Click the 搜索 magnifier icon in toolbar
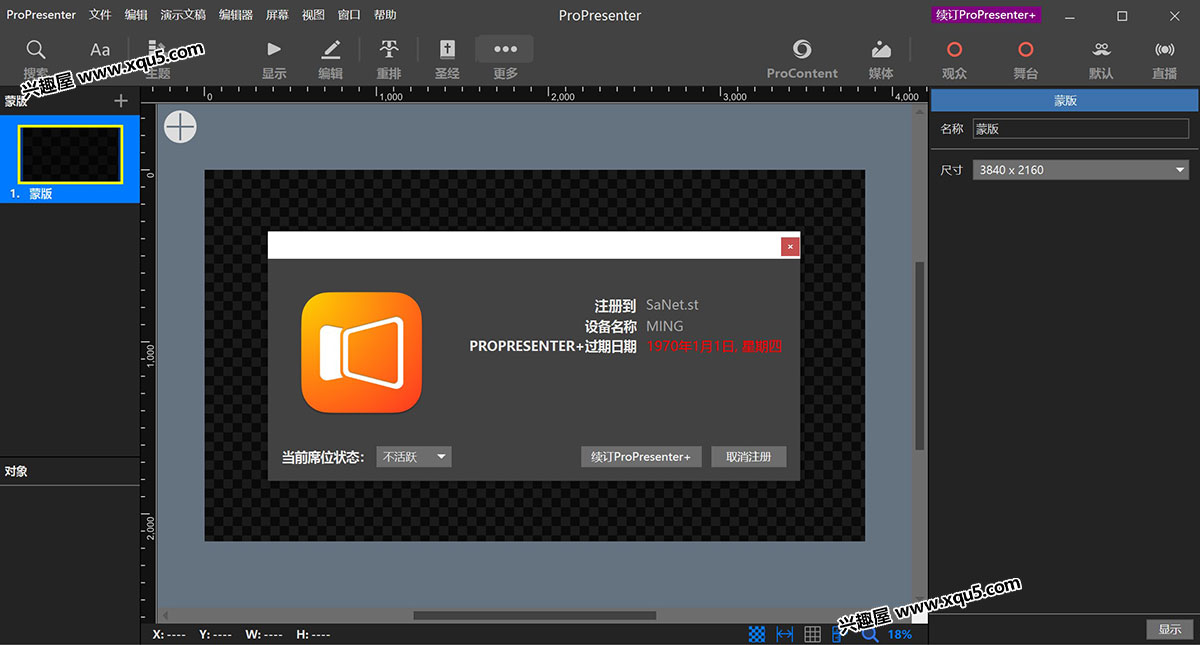The height and width of the screenshot is (645, 1200). pos(36,49)
